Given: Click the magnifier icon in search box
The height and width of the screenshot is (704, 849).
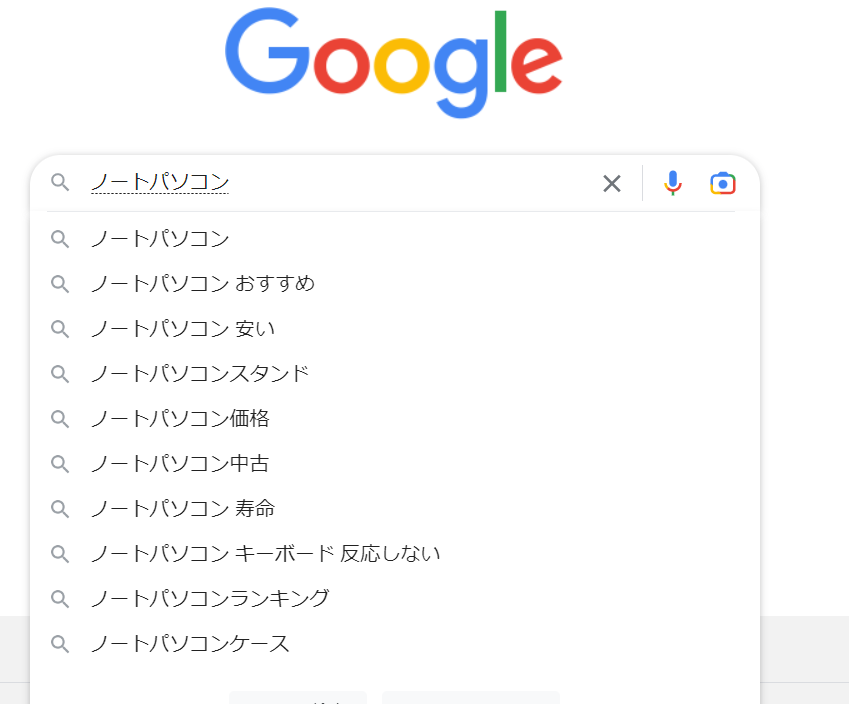Looking at the screenshot, I should coord(60,182).
